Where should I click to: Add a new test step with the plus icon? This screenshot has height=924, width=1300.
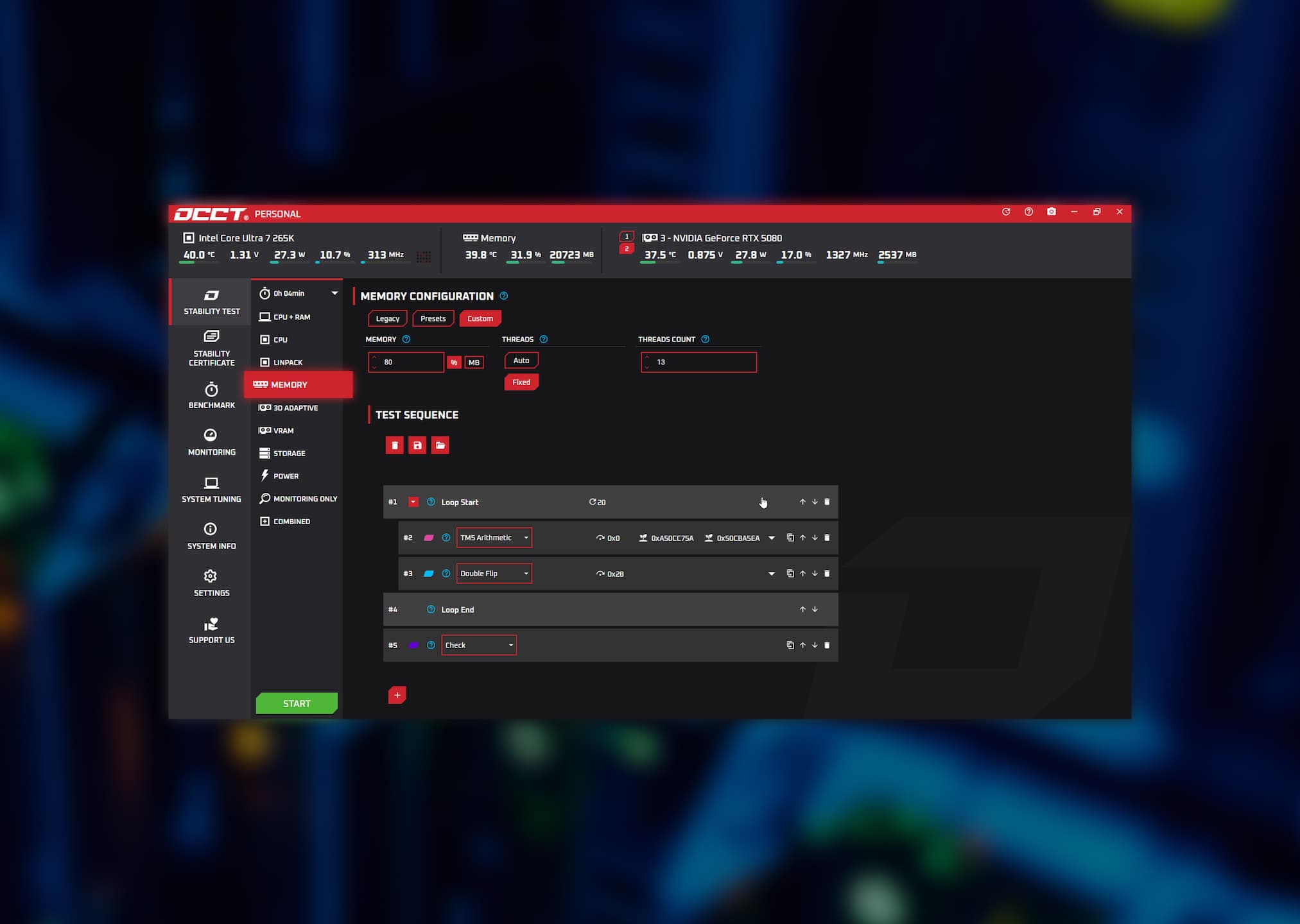pos(397,695)
